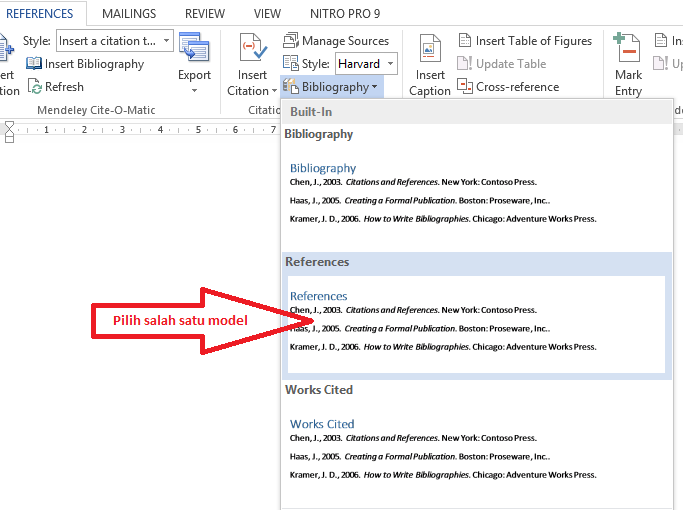Click the Mendeley Export icon
The height and width of the screenshot is (510, 683).
[x=194, y=50]
